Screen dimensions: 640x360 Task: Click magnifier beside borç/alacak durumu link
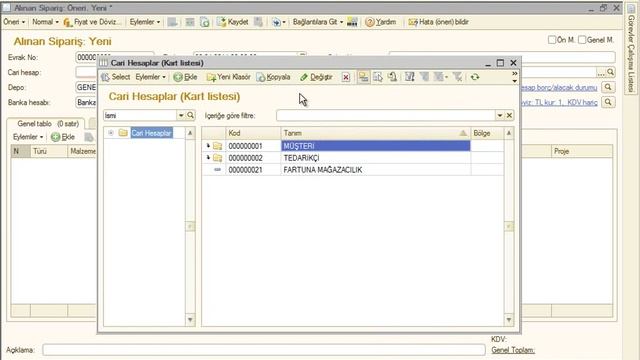[x=608, y=87]
